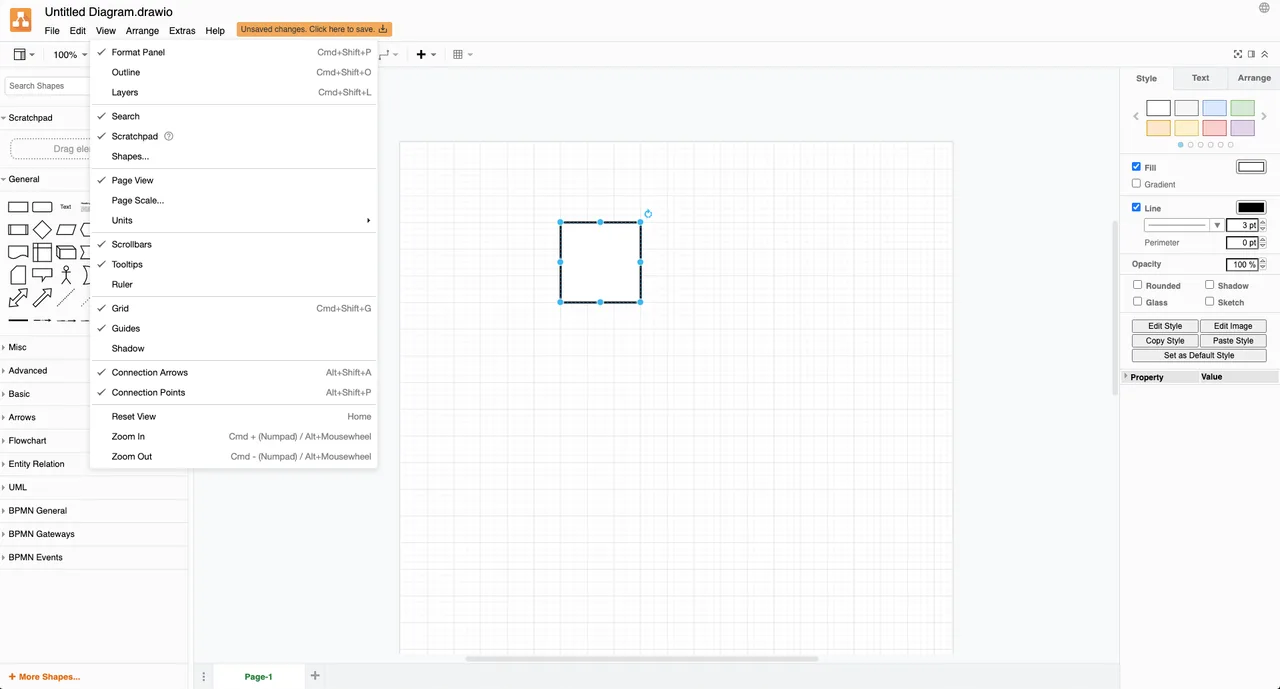Viewport: 1280px width, 689px height.
Task: Click the collapse chevrons icon at top right
Action: pos(1264,54)
